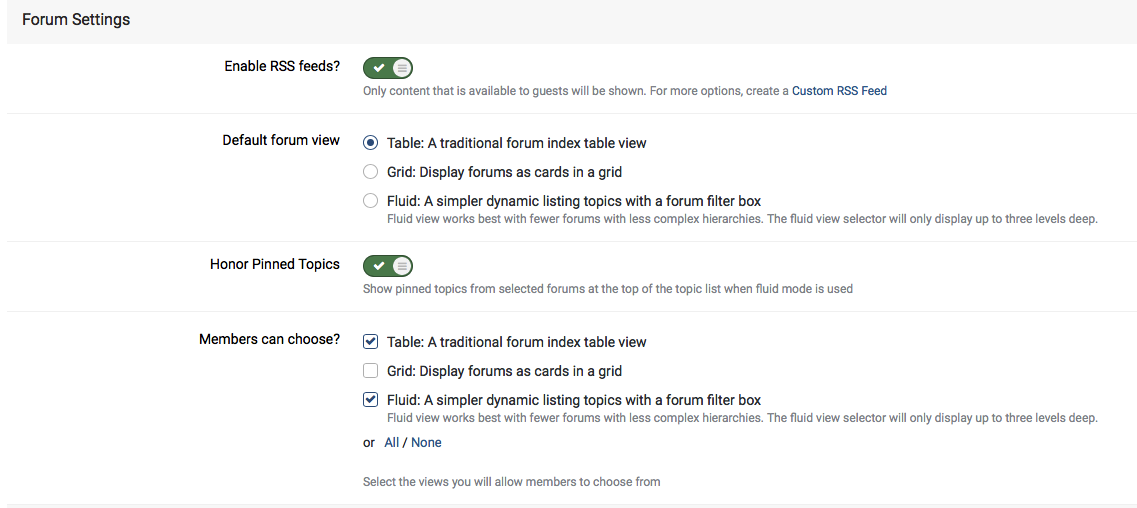The height and width of the screenshot is (508, 1137).
Task: Pick Fluid radio under Default forum view
Action: [371, 201]
